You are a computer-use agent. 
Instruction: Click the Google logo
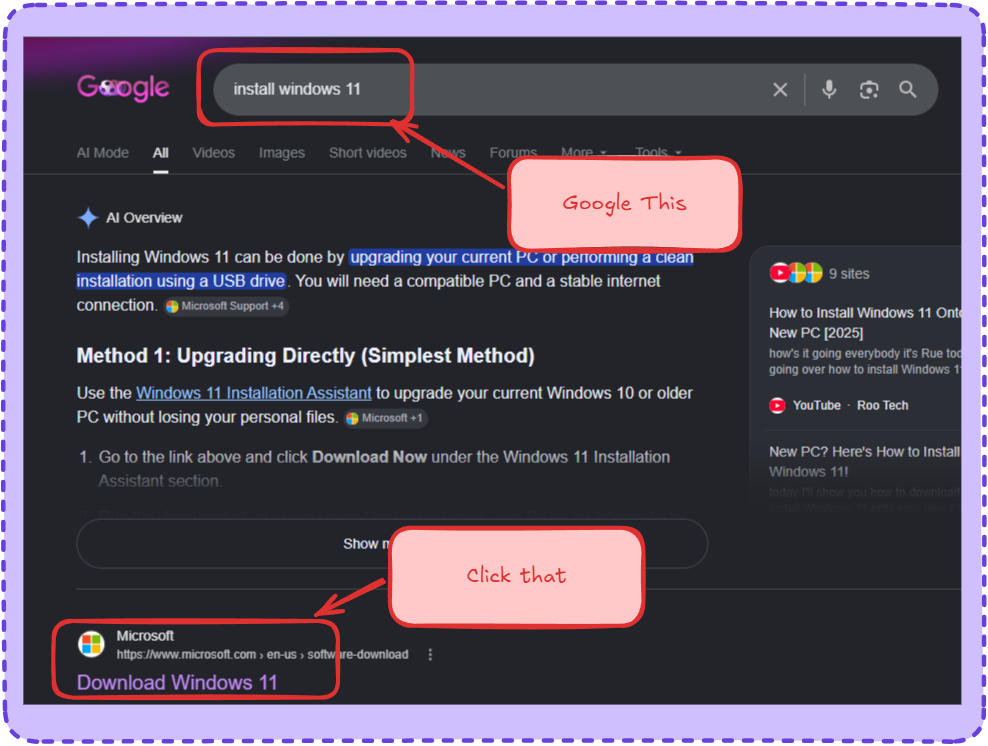[x=123, y=88]
